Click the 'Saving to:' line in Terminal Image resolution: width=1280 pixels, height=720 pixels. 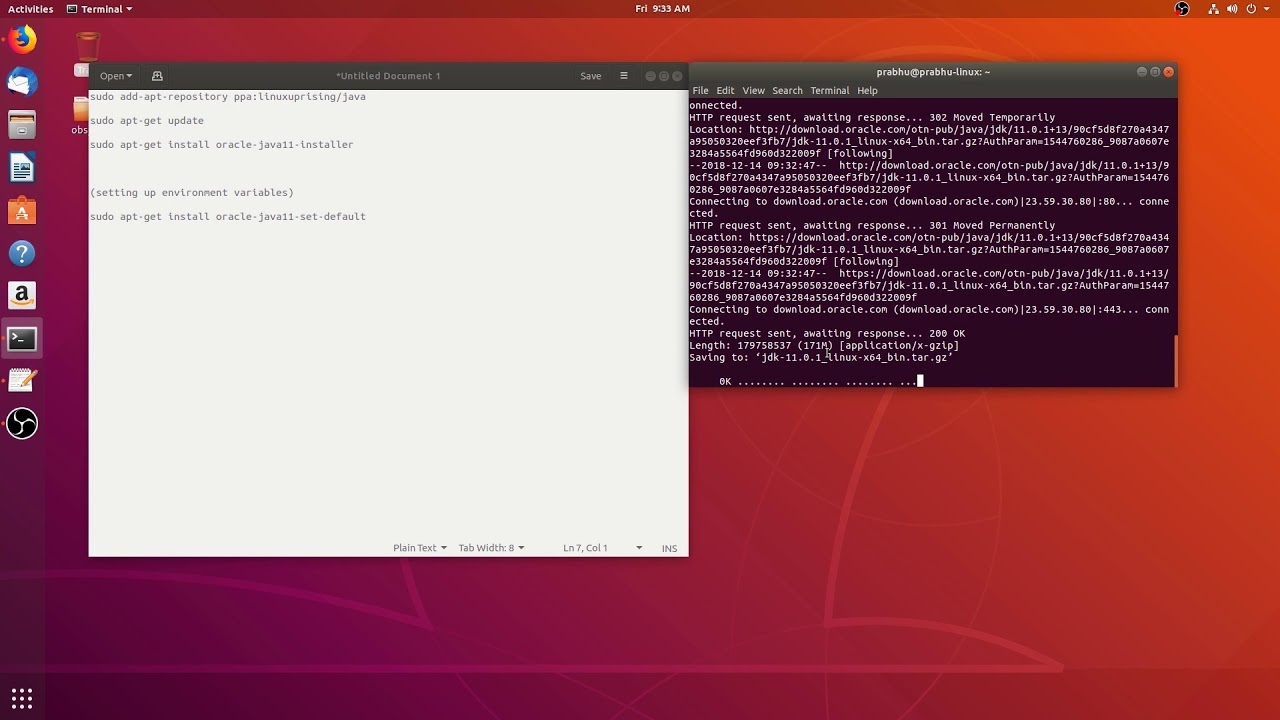pyautogui.click(x=821, y=357)
